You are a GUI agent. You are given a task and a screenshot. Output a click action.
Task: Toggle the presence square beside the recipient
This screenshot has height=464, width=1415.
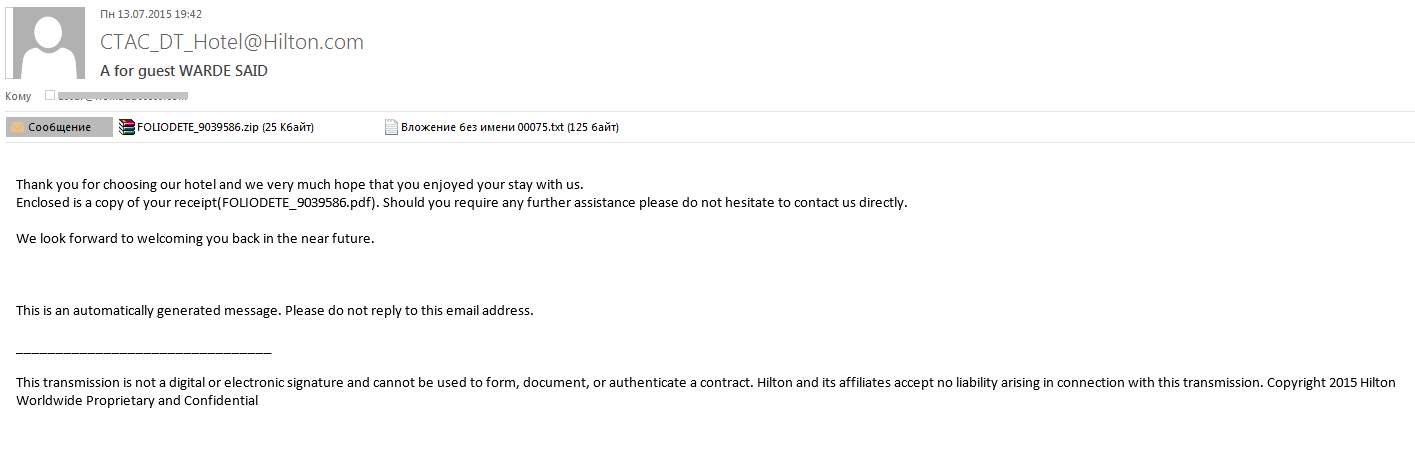(x=49, y=96)
